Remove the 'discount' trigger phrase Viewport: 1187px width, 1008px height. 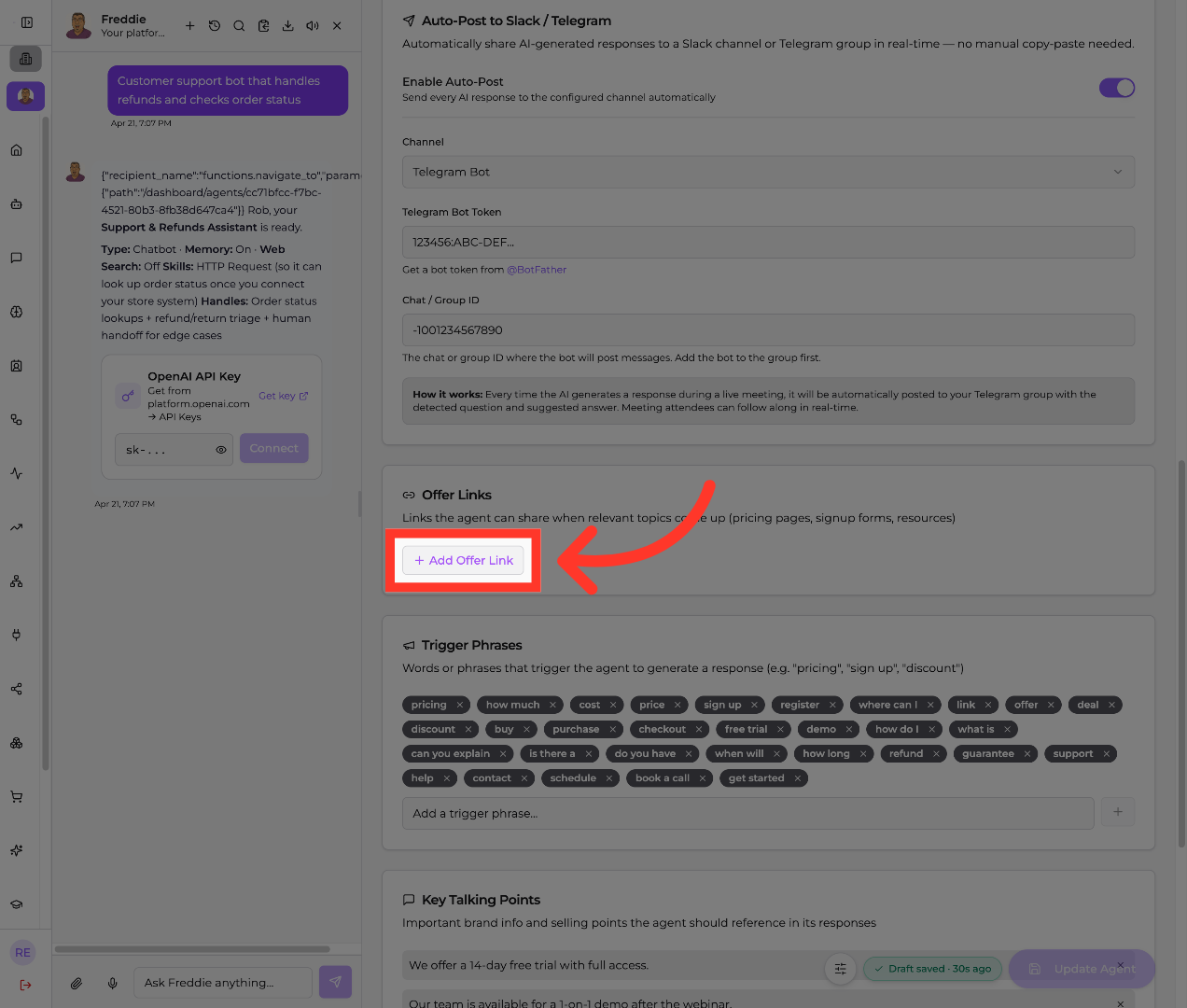(468, 729)
